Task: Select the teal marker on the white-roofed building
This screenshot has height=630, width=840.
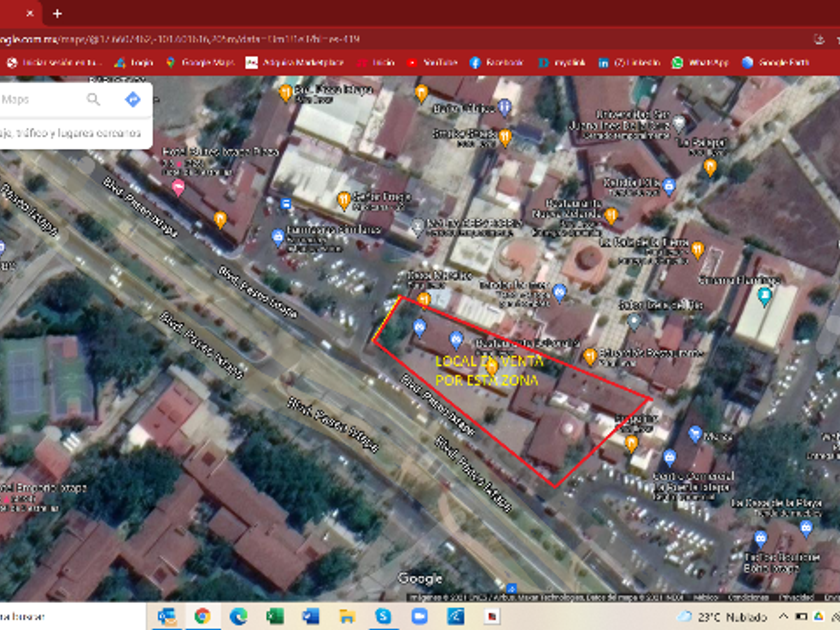Action: (x=765, y=297)
